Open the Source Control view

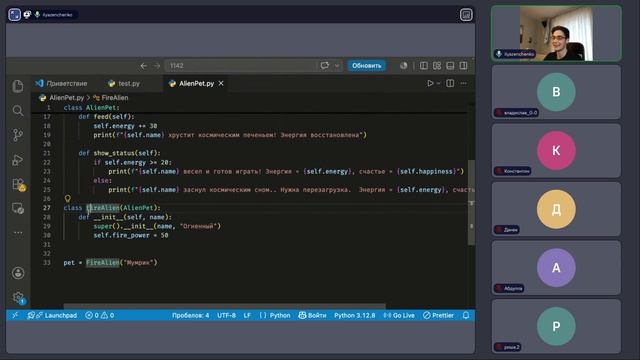click(18, 135)
